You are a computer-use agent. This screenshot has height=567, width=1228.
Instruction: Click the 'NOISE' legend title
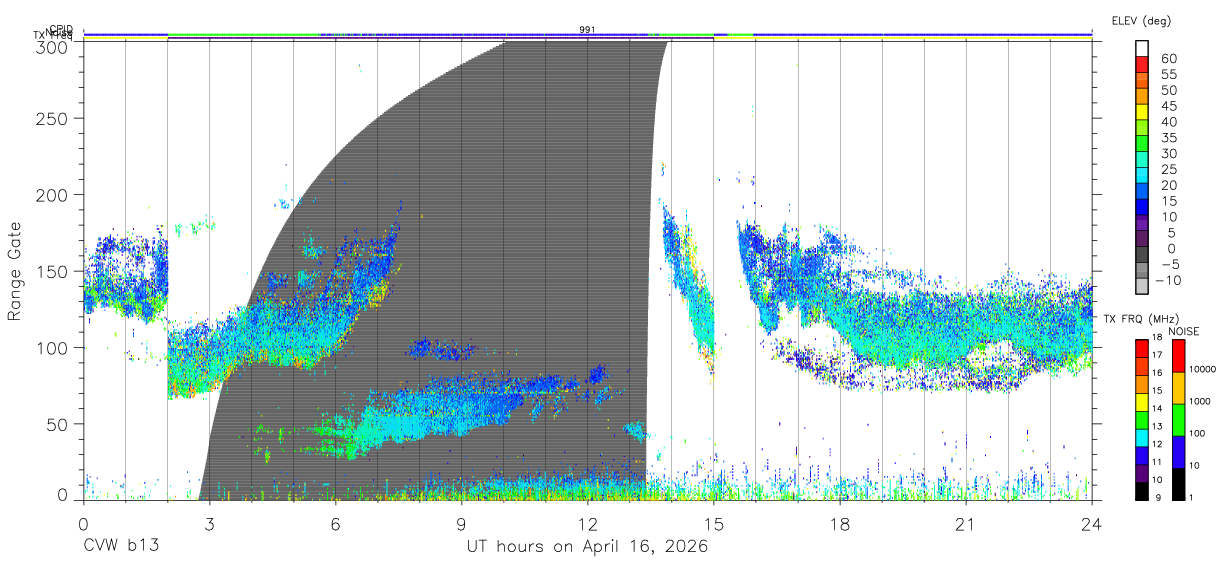(1183, 331)
